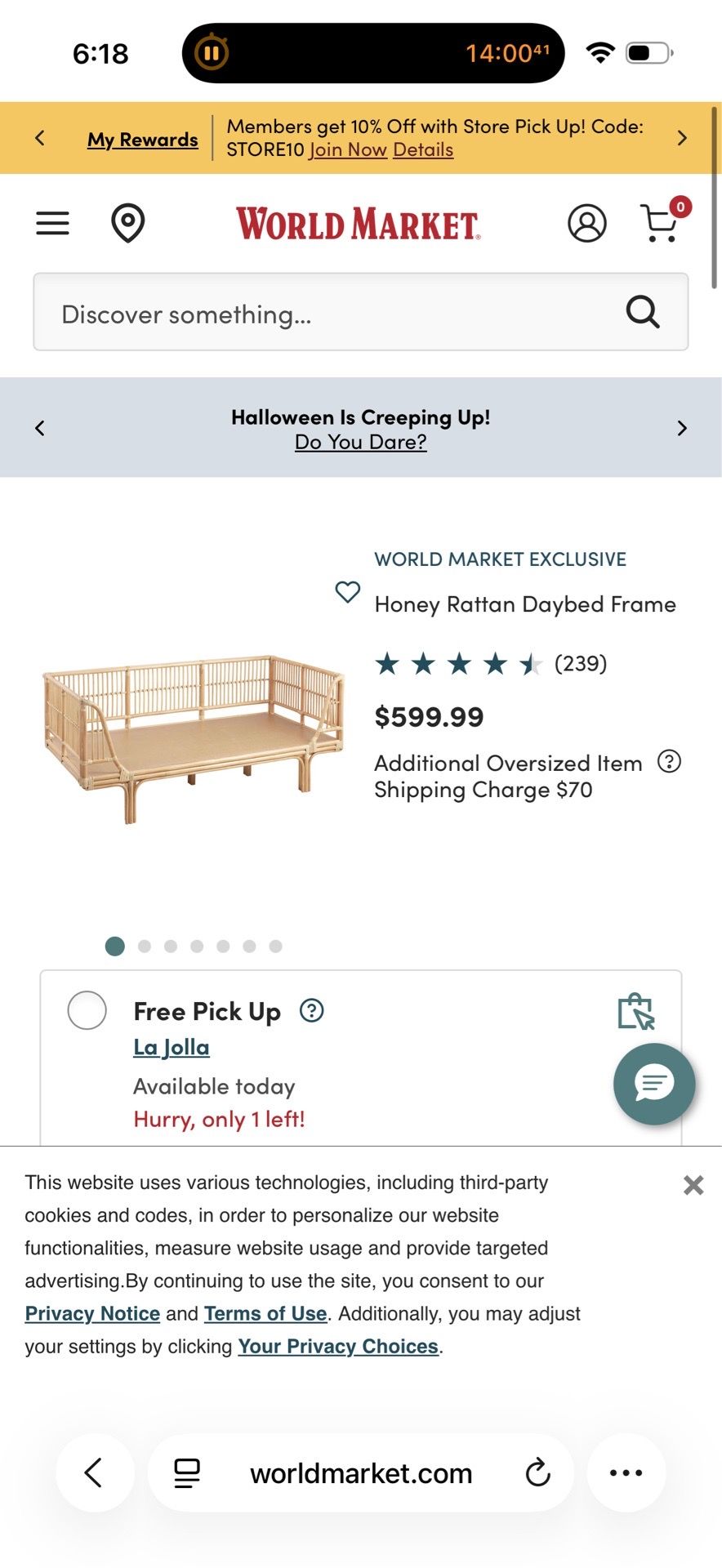
Task: Add daybed to wishlist with heart icon
Action: pos(348,591)
